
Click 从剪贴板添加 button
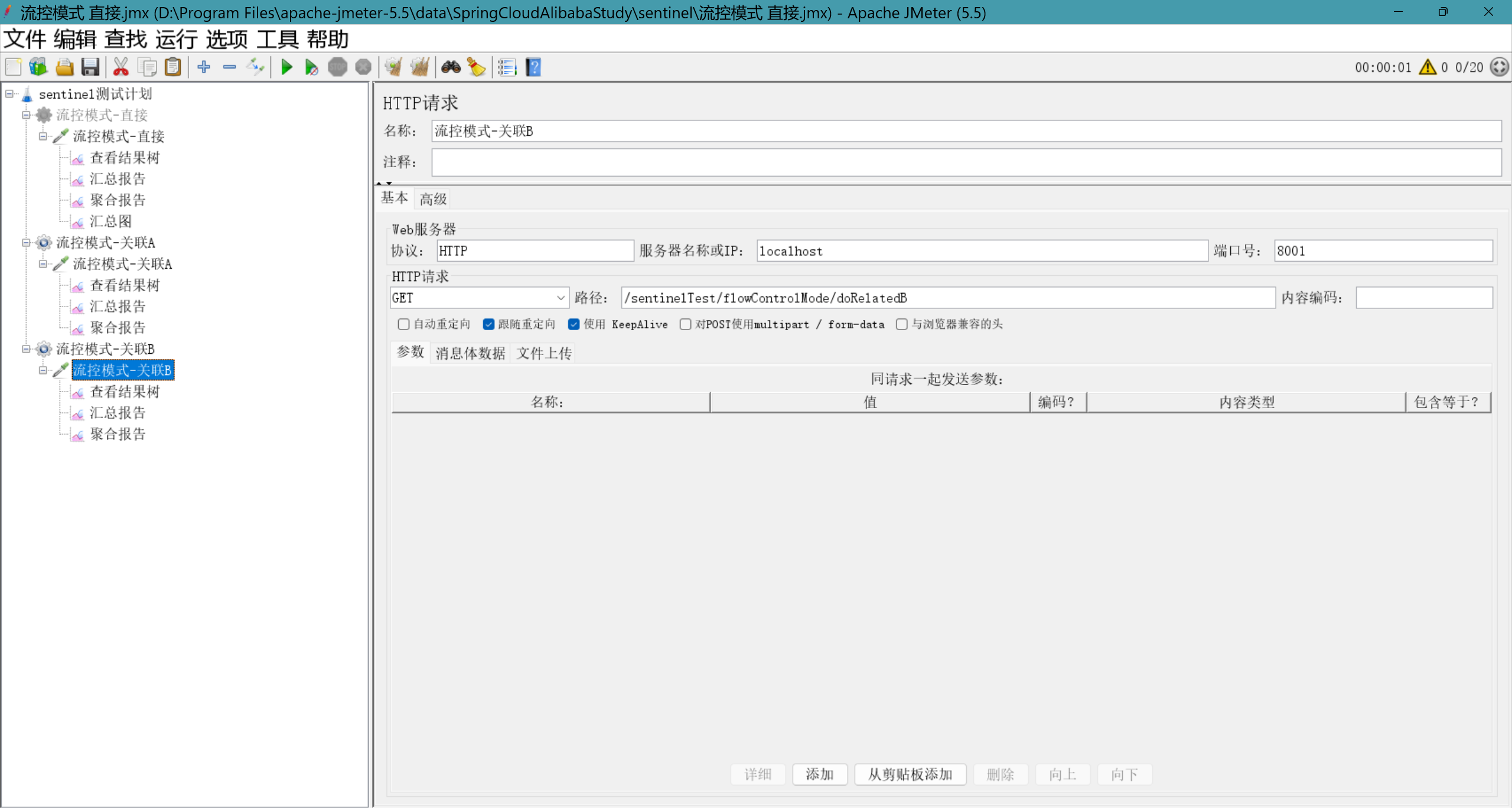(x=910, y=774)
